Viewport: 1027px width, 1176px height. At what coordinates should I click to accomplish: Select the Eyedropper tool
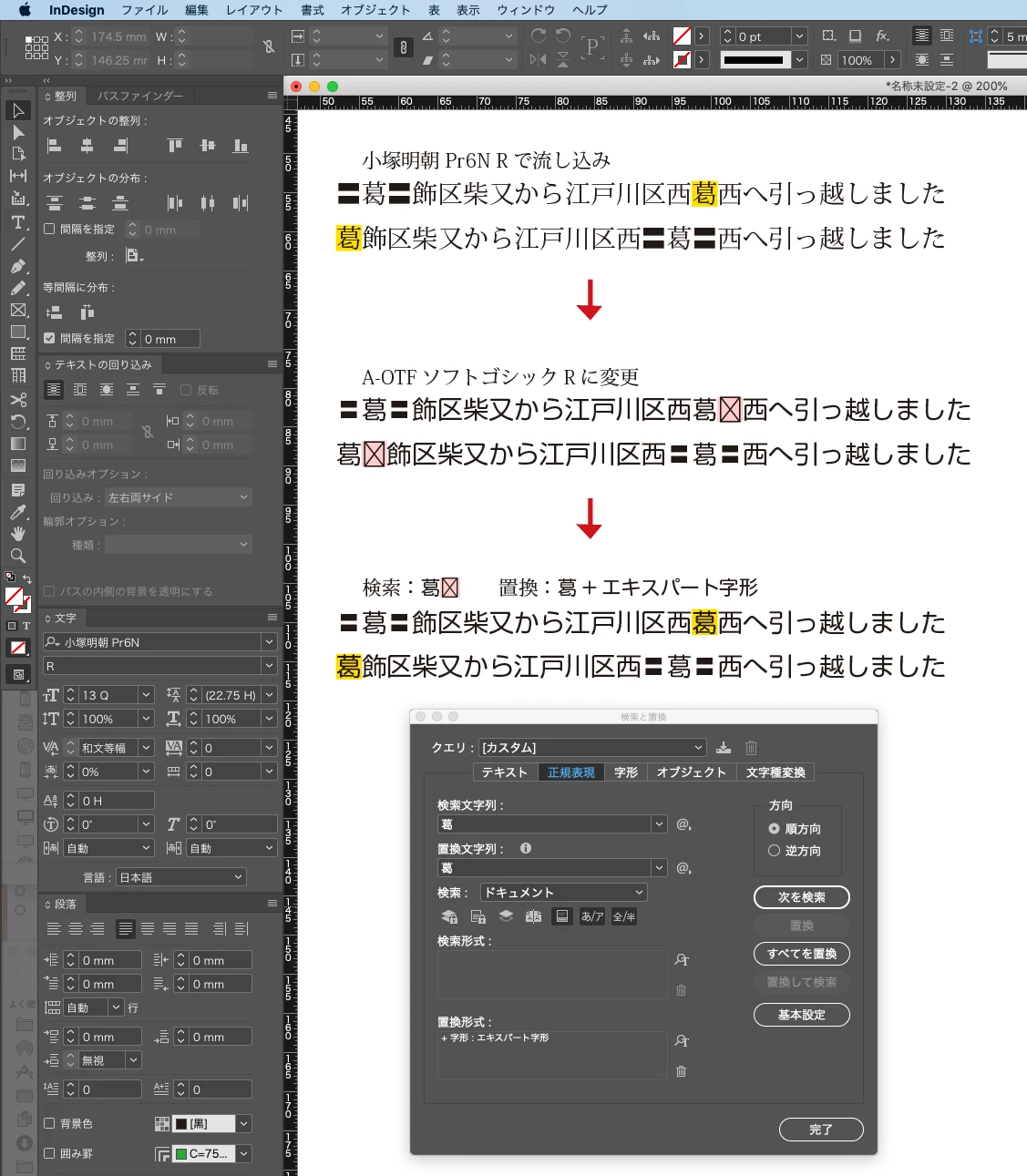pos(18,512)
